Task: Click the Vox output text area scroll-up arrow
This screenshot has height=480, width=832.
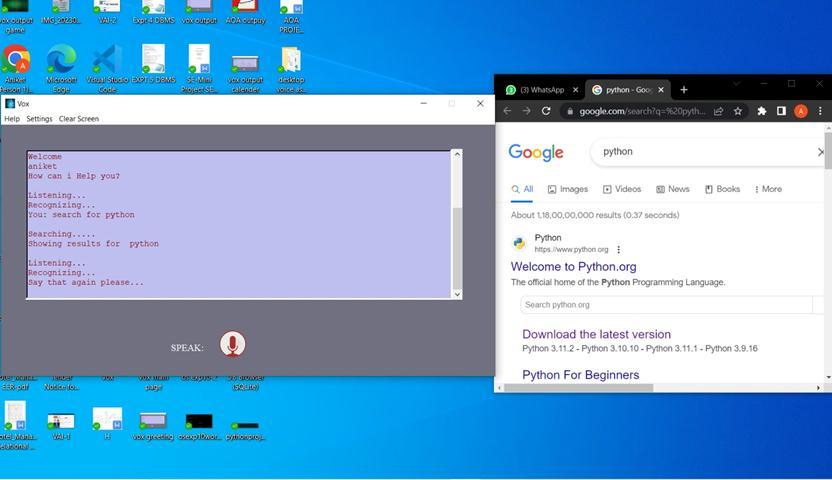Action: (x=457, y=154)
